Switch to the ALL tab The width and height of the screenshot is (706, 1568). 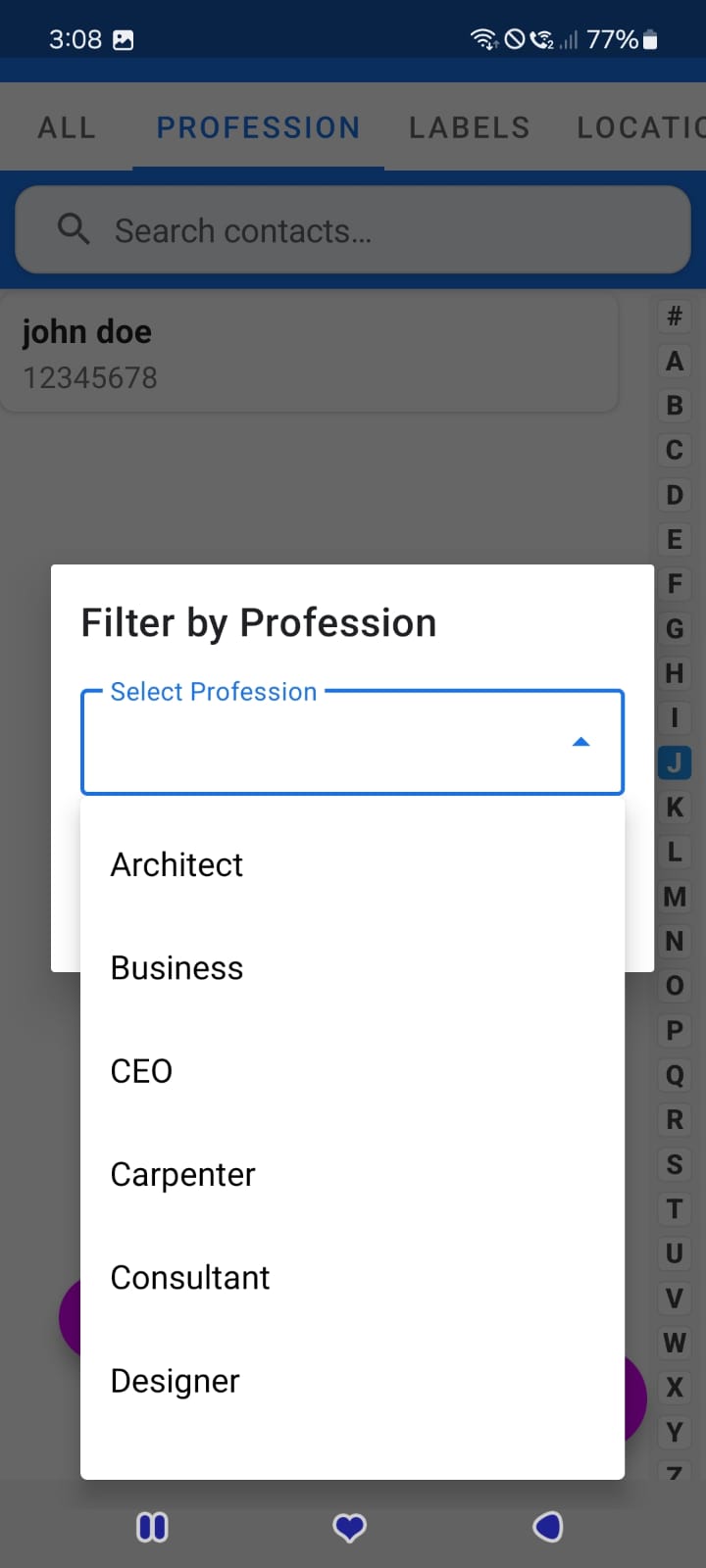point(65,126)
